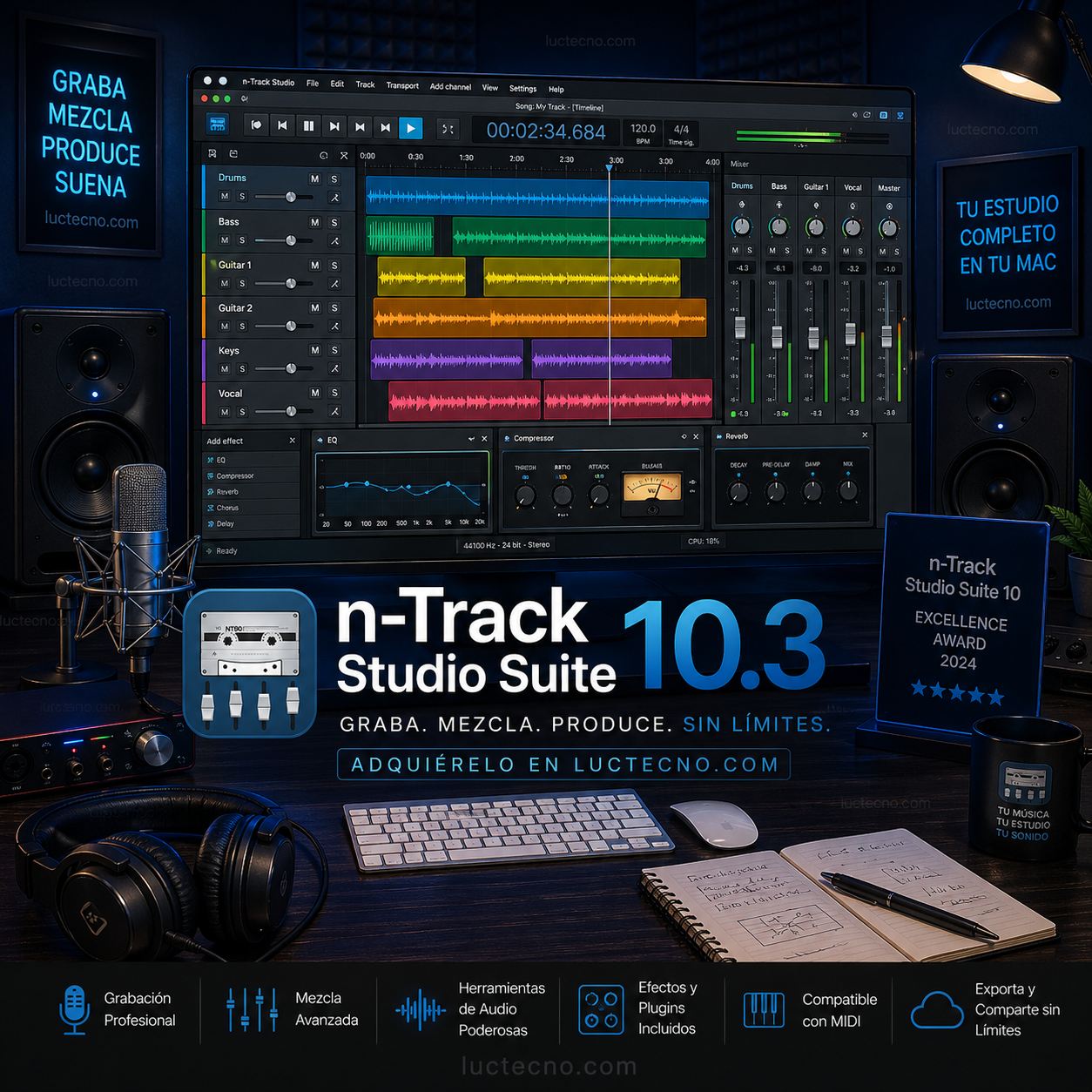1092x1092 pixels.
Task: Click the -4.3 level value under Drums
Action: tap(741, 268)
